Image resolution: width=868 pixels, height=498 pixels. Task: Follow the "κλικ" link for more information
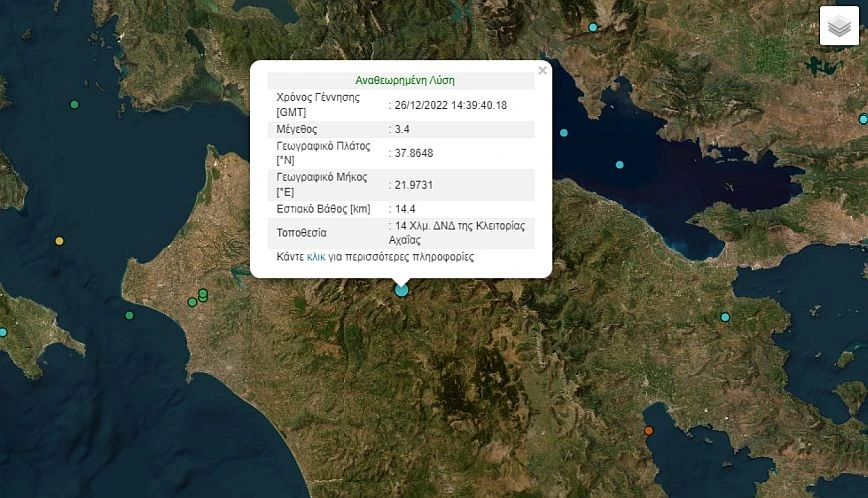(x=316, y=257)
